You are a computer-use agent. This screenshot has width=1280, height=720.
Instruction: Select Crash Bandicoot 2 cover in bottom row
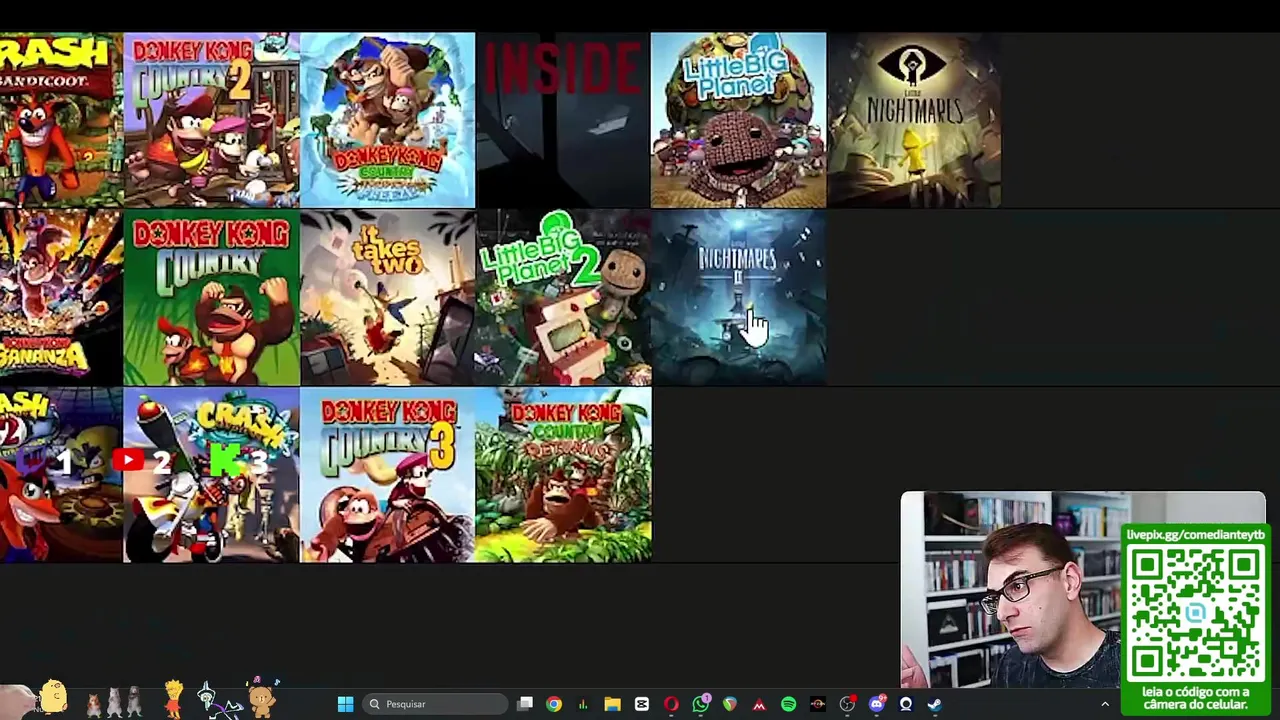click(61, 475)
